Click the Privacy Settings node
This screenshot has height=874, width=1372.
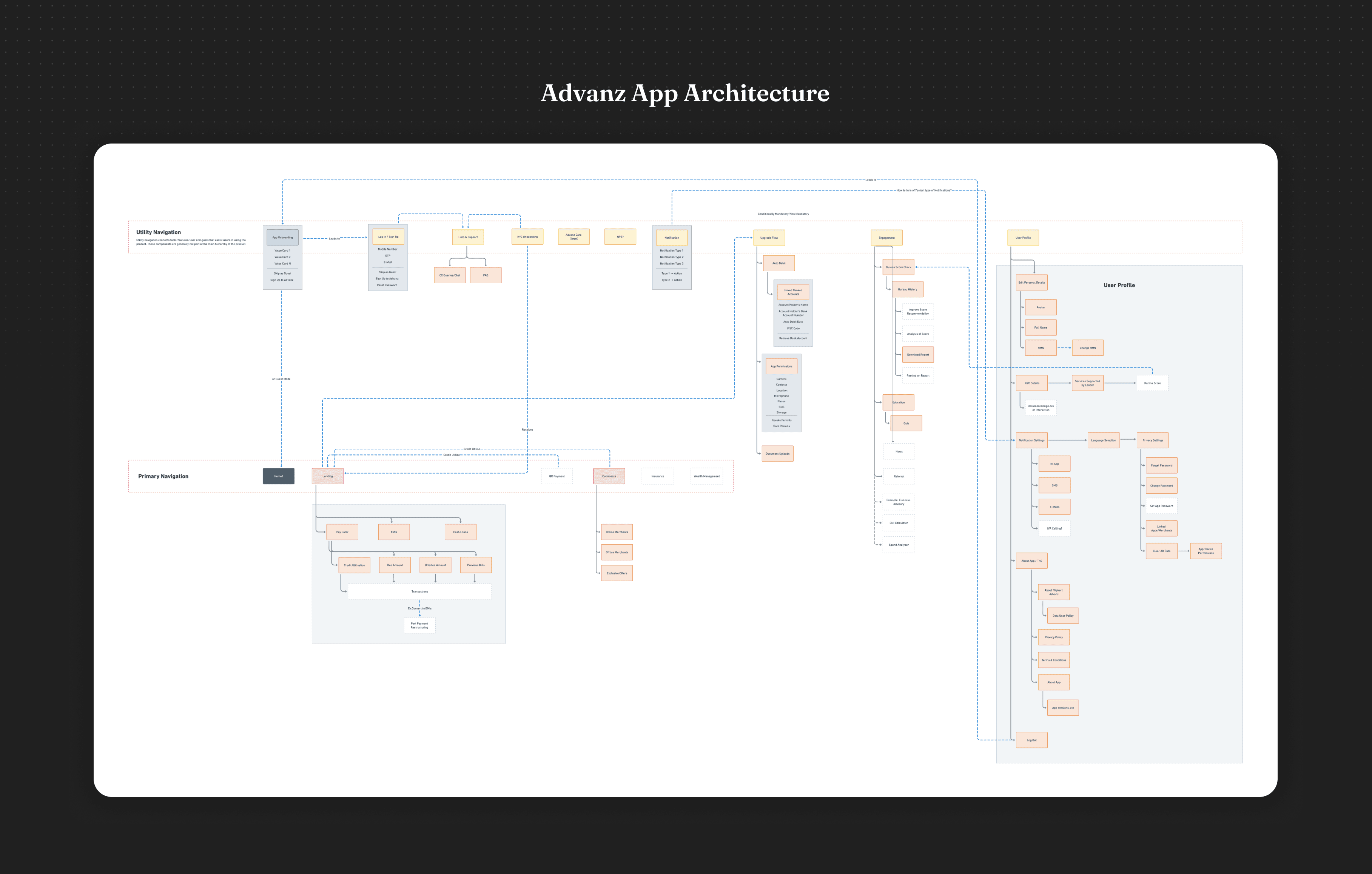1153,440
